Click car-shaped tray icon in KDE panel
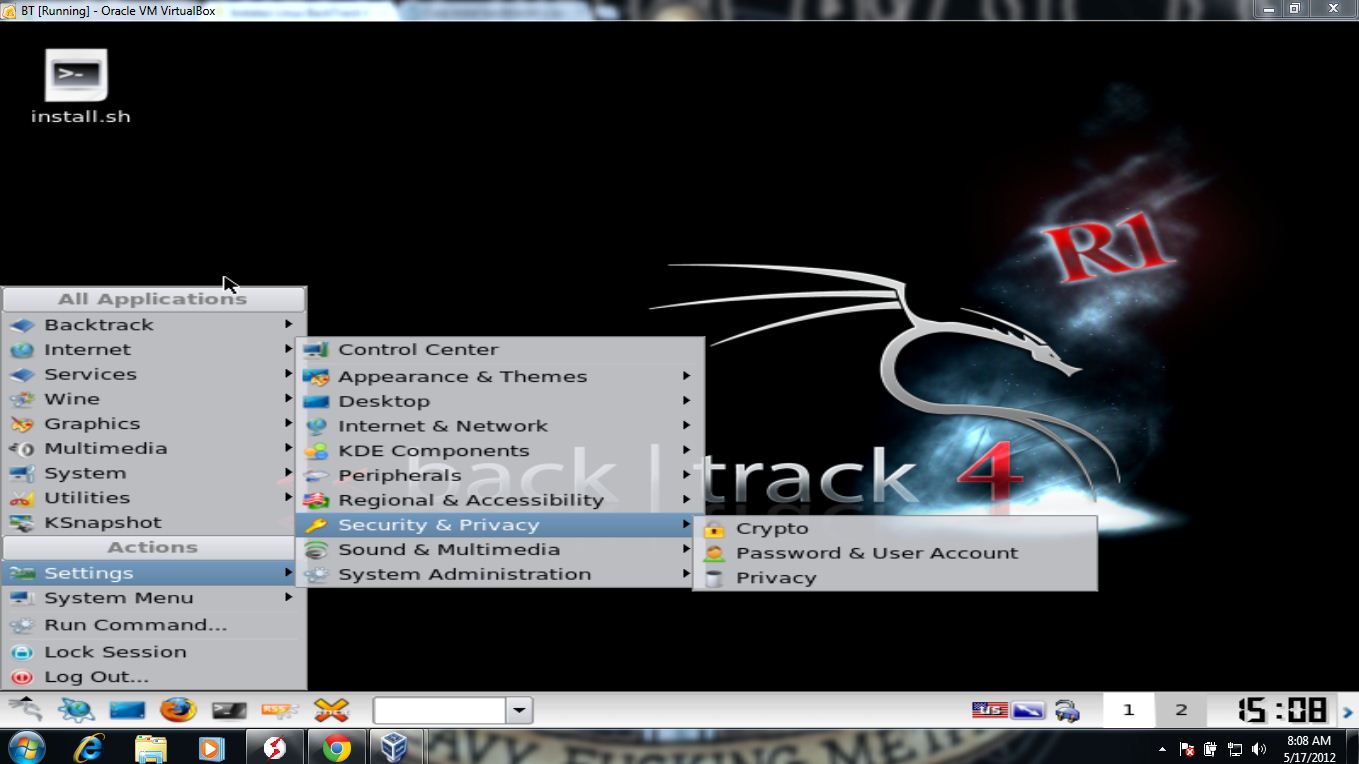The width and height of the screenshot is (1359, 764). 1067,711
